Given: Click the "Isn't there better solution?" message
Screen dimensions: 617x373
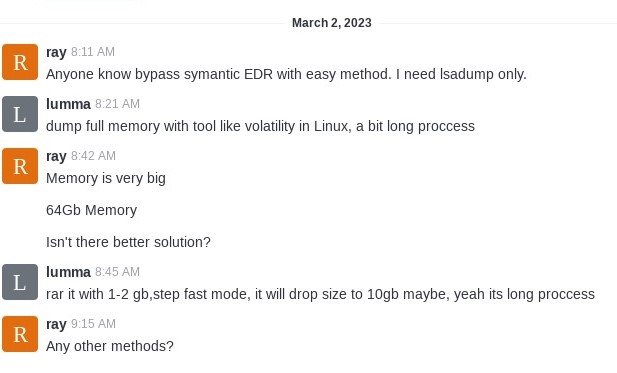Looking at the screenshot, I should click(x=128, y=242).
